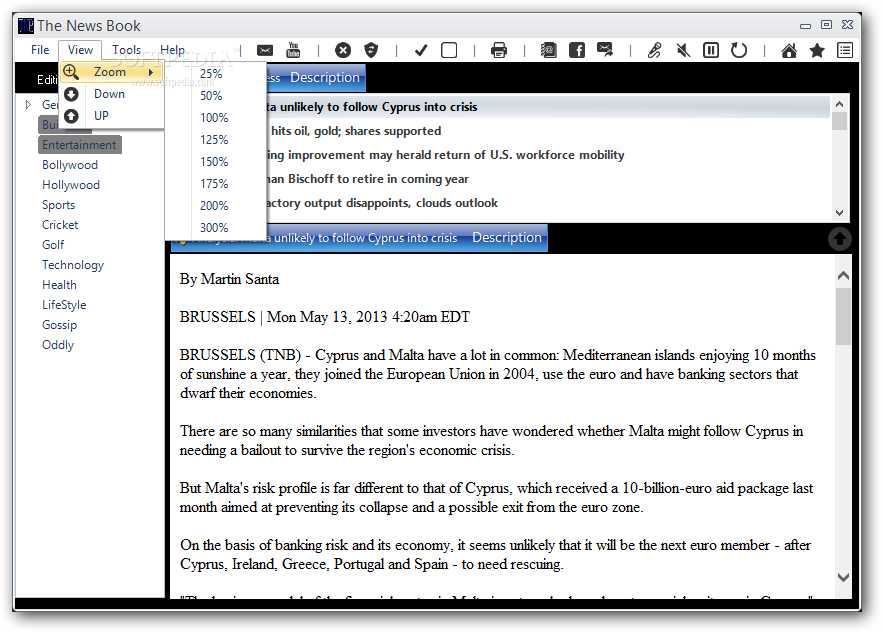Open the address book icon
This screenshot has width=882, height=632.
coord(548,51)
